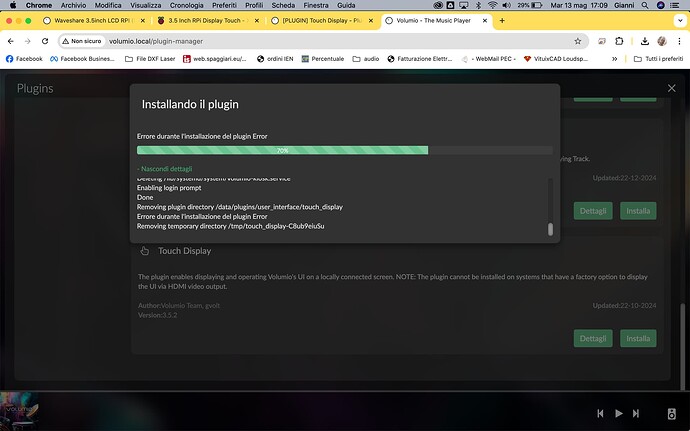
Task: Open the Visualizza menu
Action: click(x=146, y=5)
